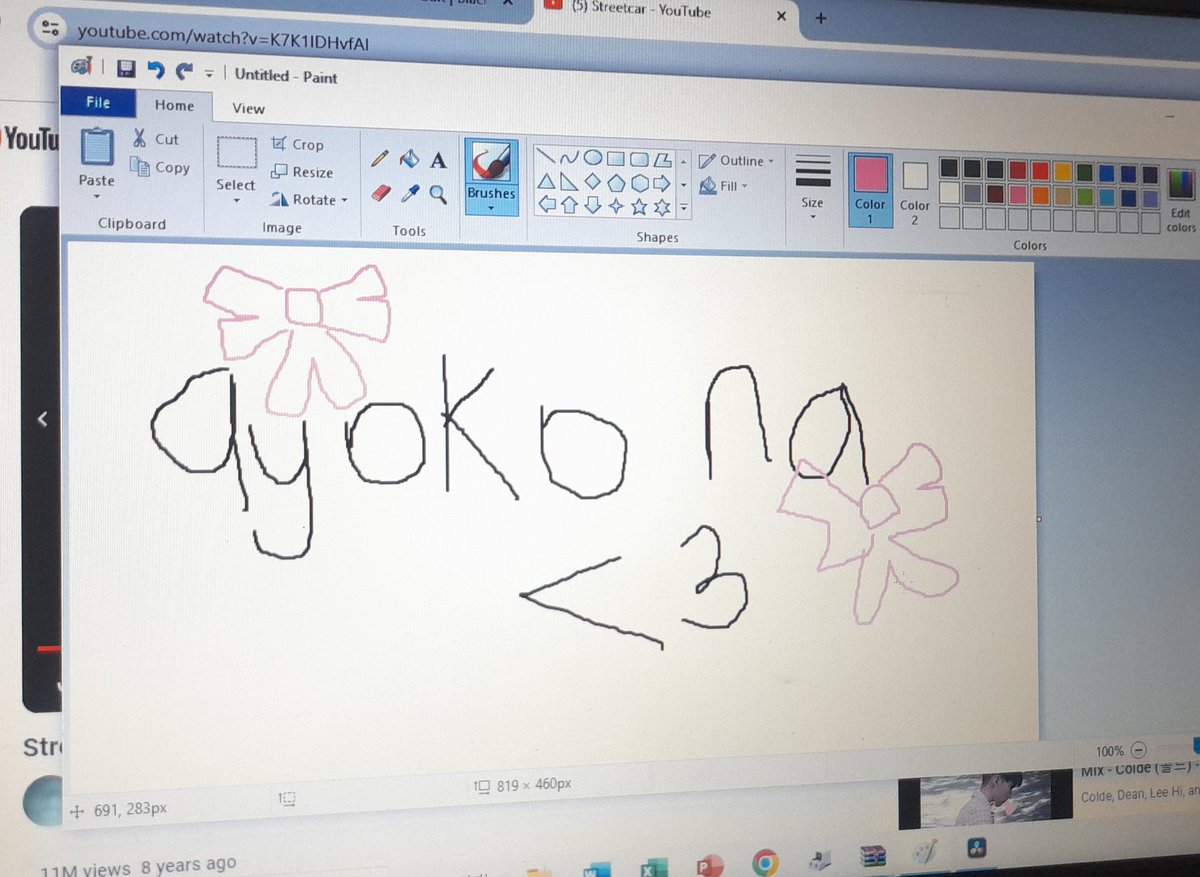The image size is (1200, 877).
Task: Click the Brushes tool icon
Action: coord(491,162)
